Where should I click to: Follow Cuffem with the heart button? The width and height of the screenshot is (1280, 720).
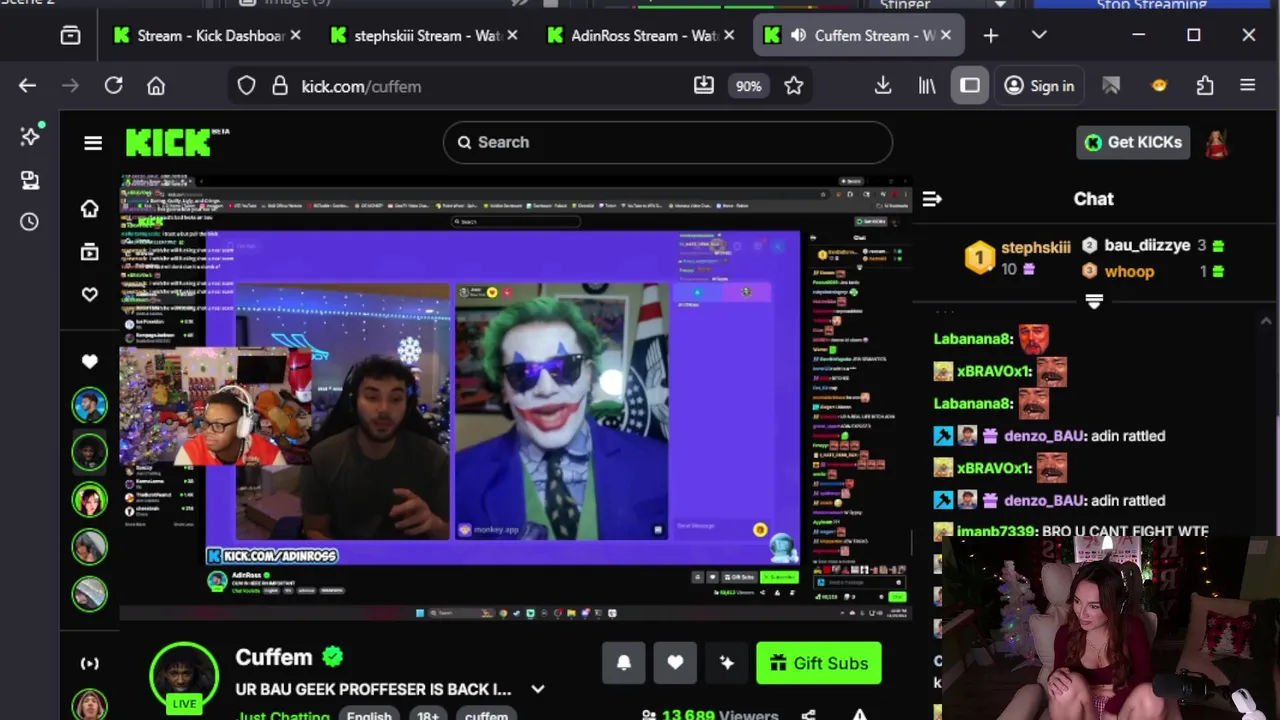[x=675, y=663]
